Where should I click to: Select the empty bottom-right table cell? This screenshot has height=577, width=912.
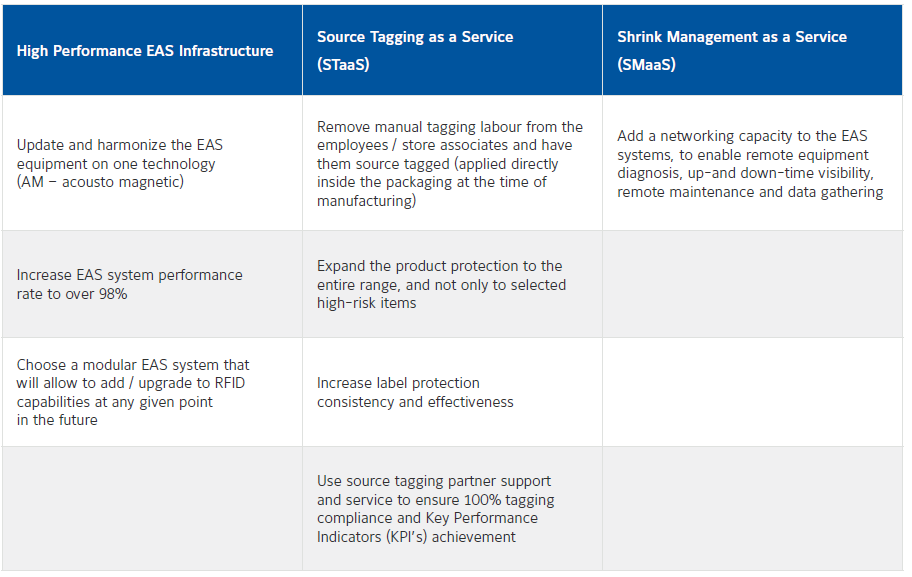point(753,508)
